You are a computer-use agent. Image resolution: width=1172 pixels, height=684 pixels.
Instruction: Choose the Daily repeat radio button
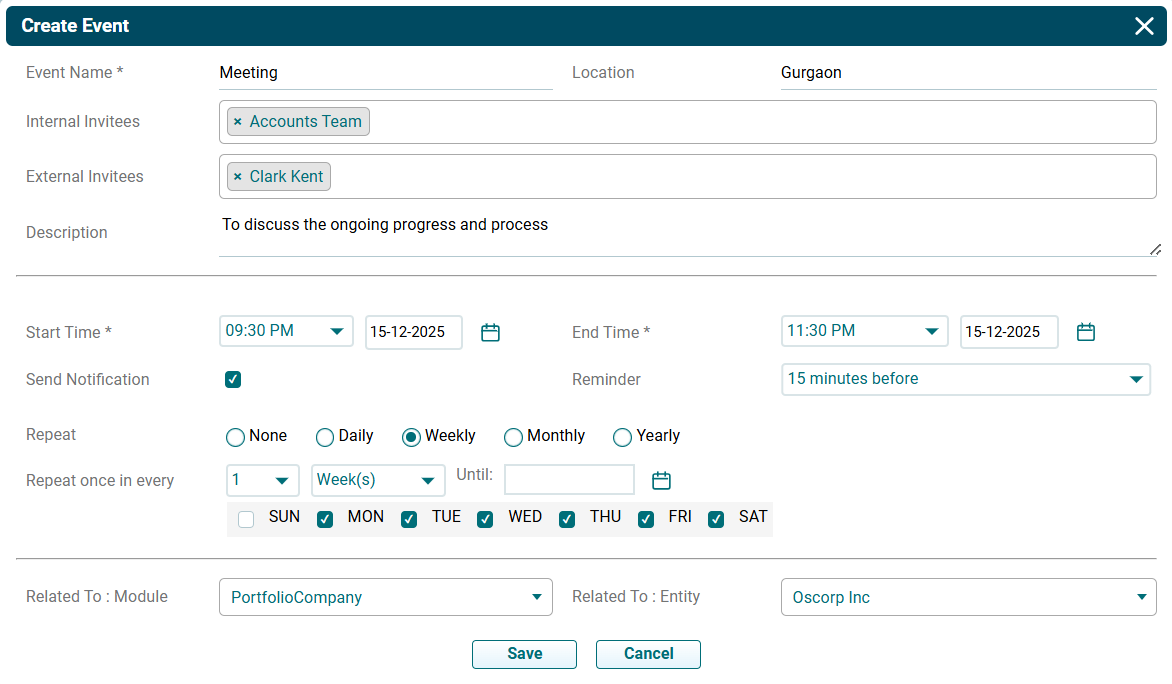325,437
